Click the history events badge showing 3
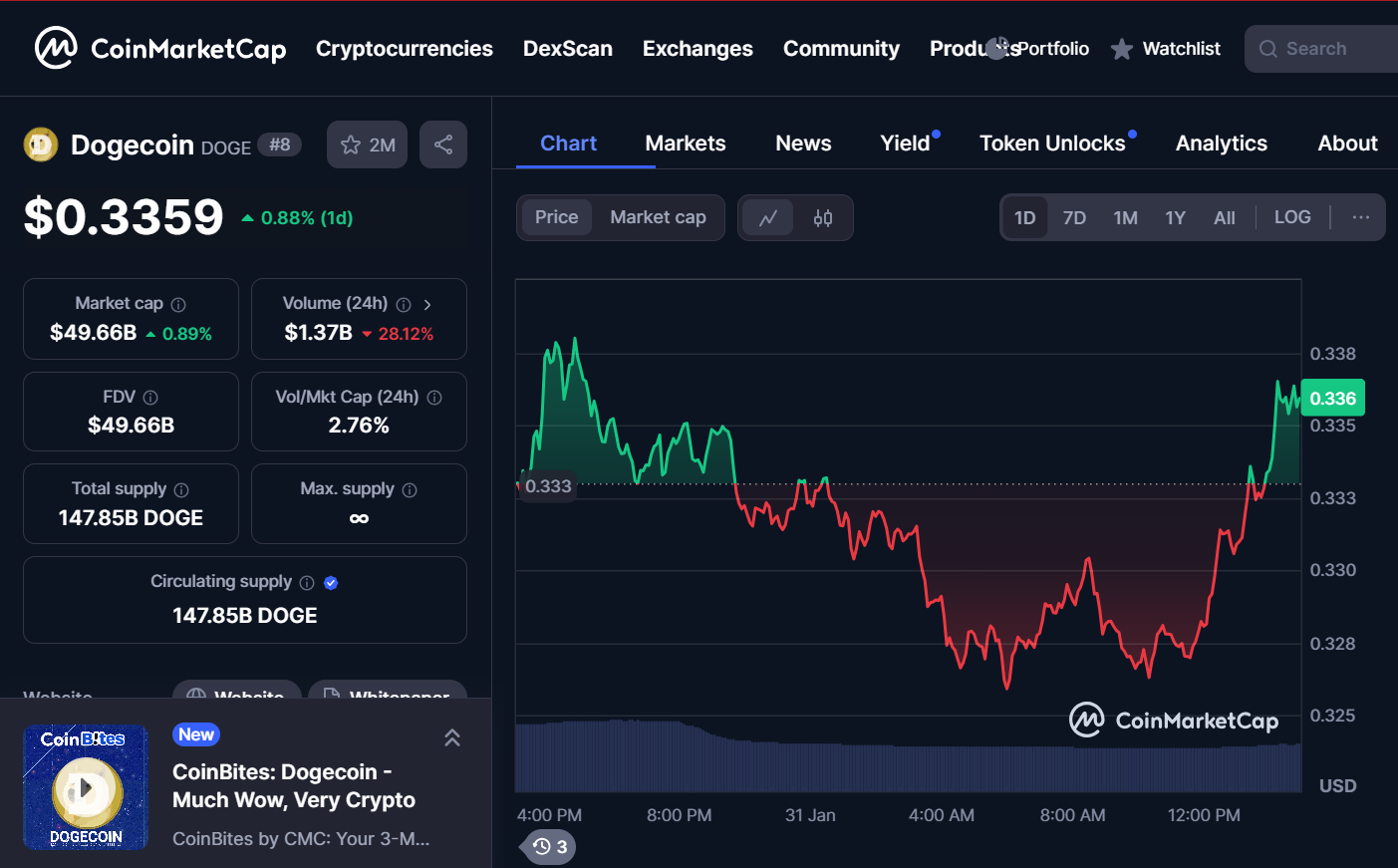 (x=549, y=846)
